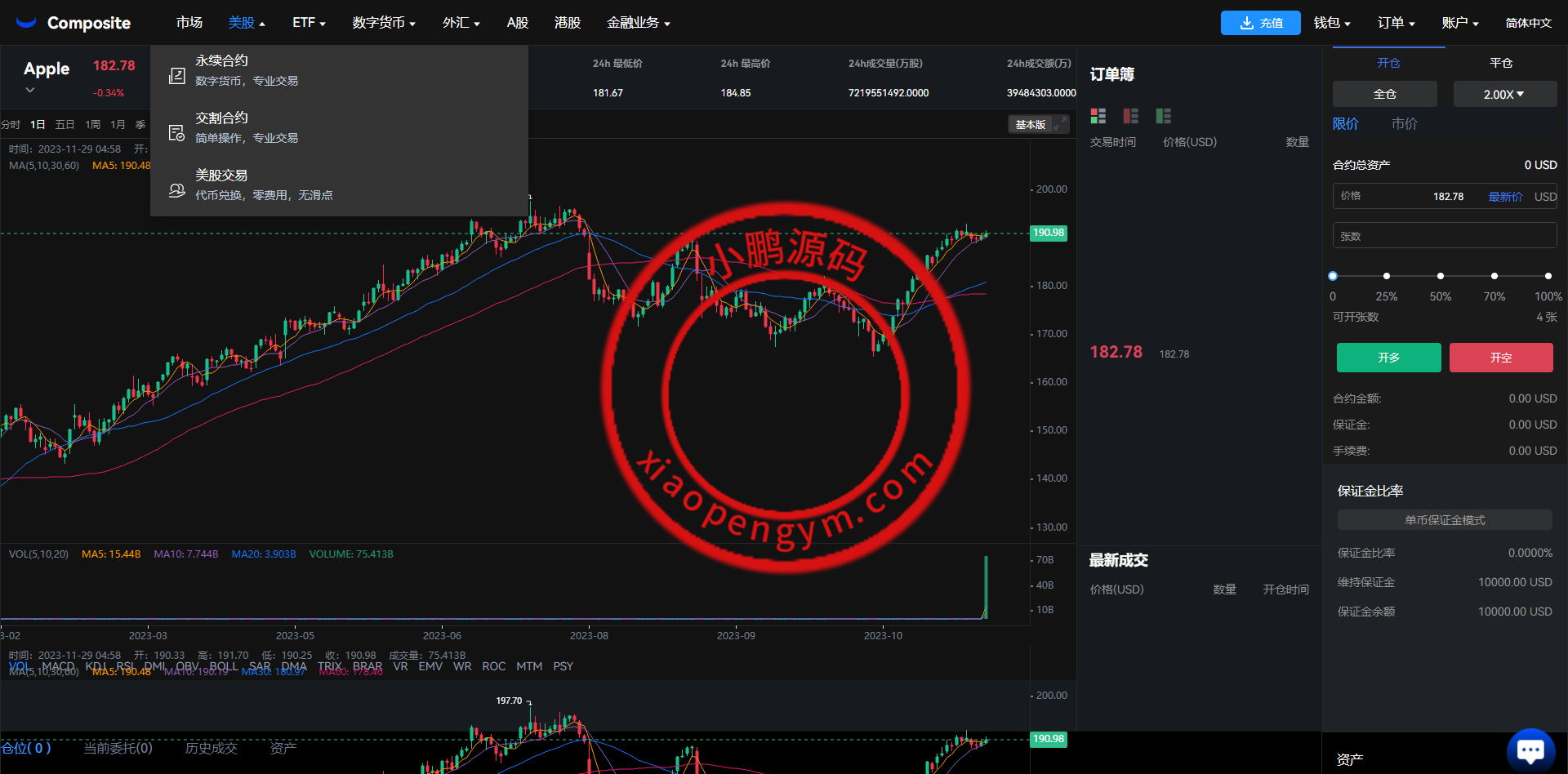Show buy-only order book view (green icon)
Screen dimensions: 1568x774
[x=1163, y=116]
